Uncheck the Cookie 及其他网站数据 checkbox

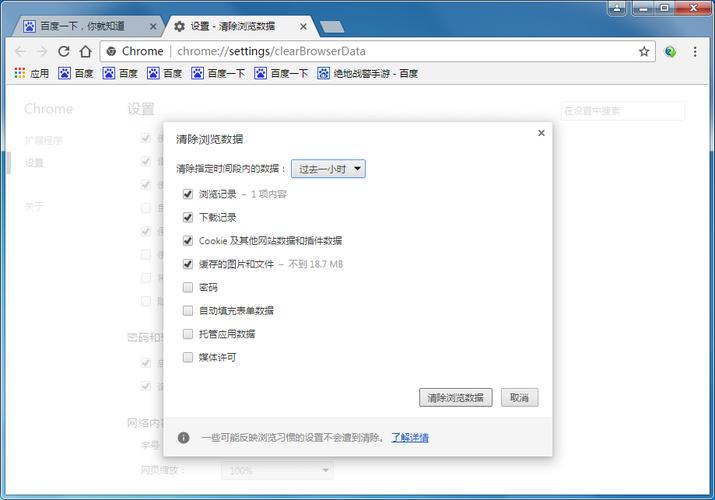[x=188, y=241]
